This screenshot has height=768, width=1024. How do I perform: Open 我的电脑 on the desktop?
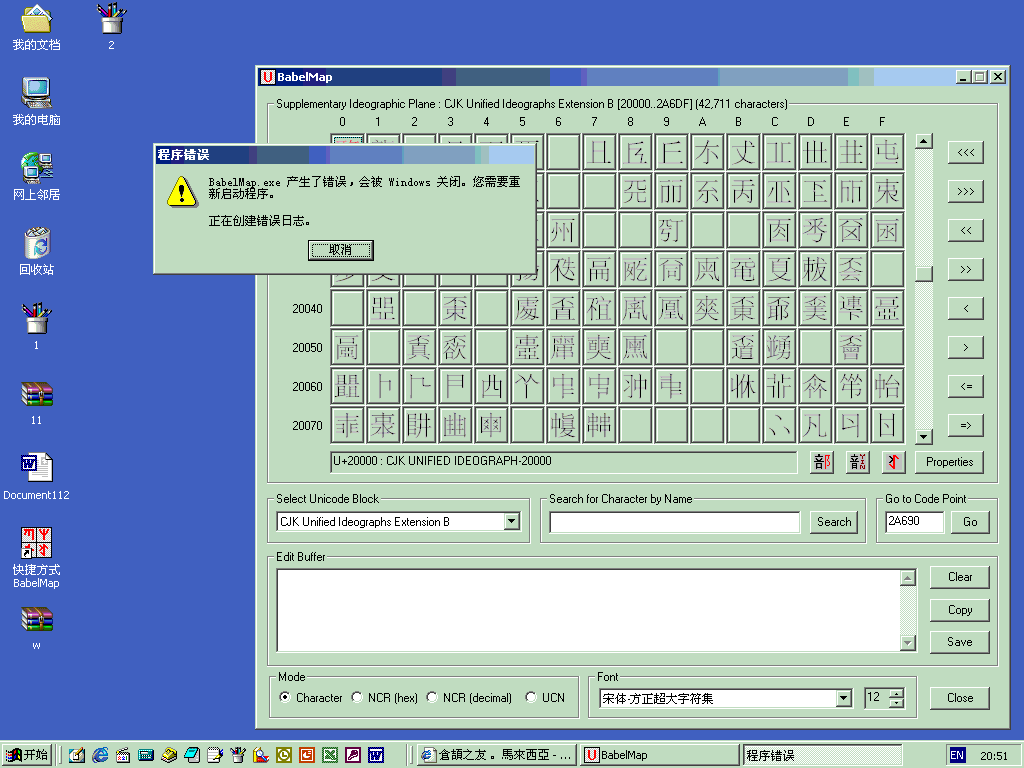pos(37,102)
